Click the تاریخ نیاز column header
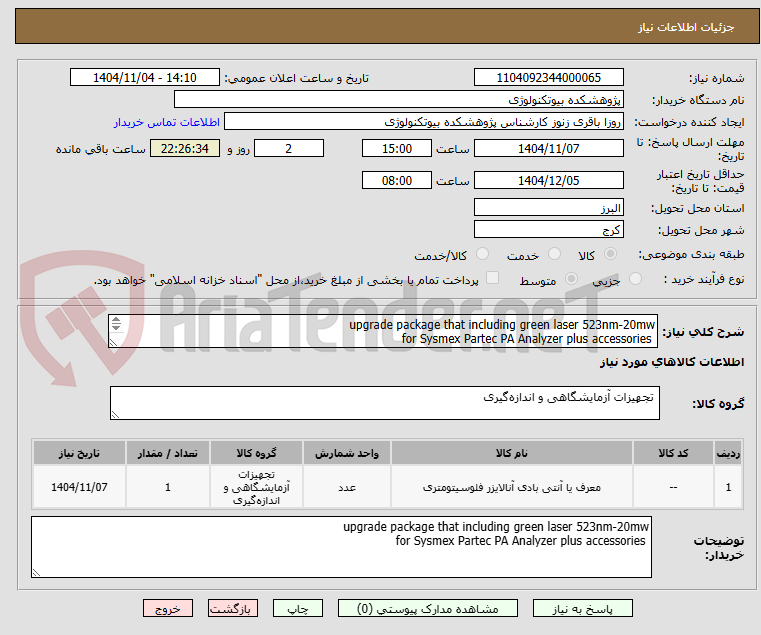This screenshot has width=761, height=635. point(79,453)
